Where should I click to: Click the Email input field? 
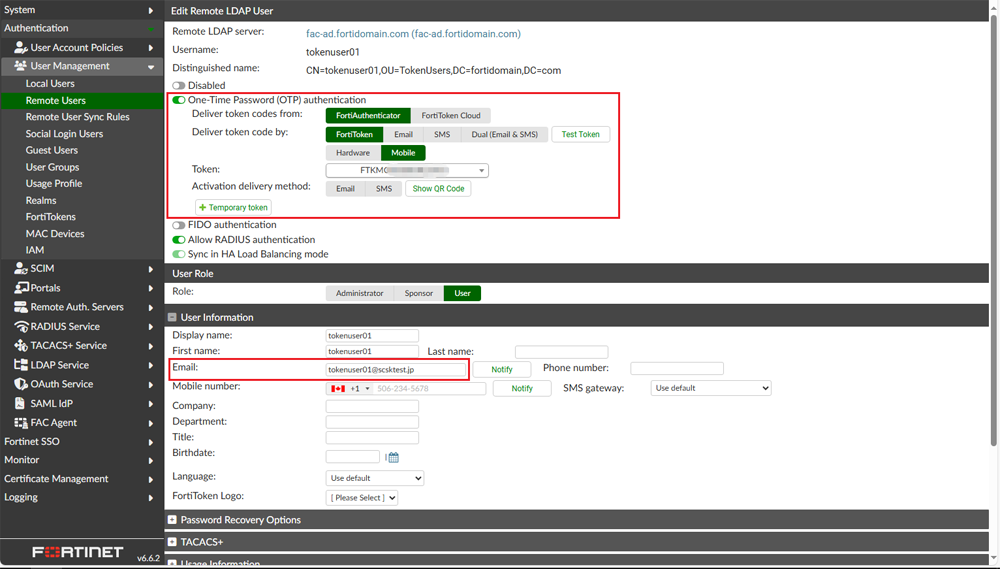(396, 369)
